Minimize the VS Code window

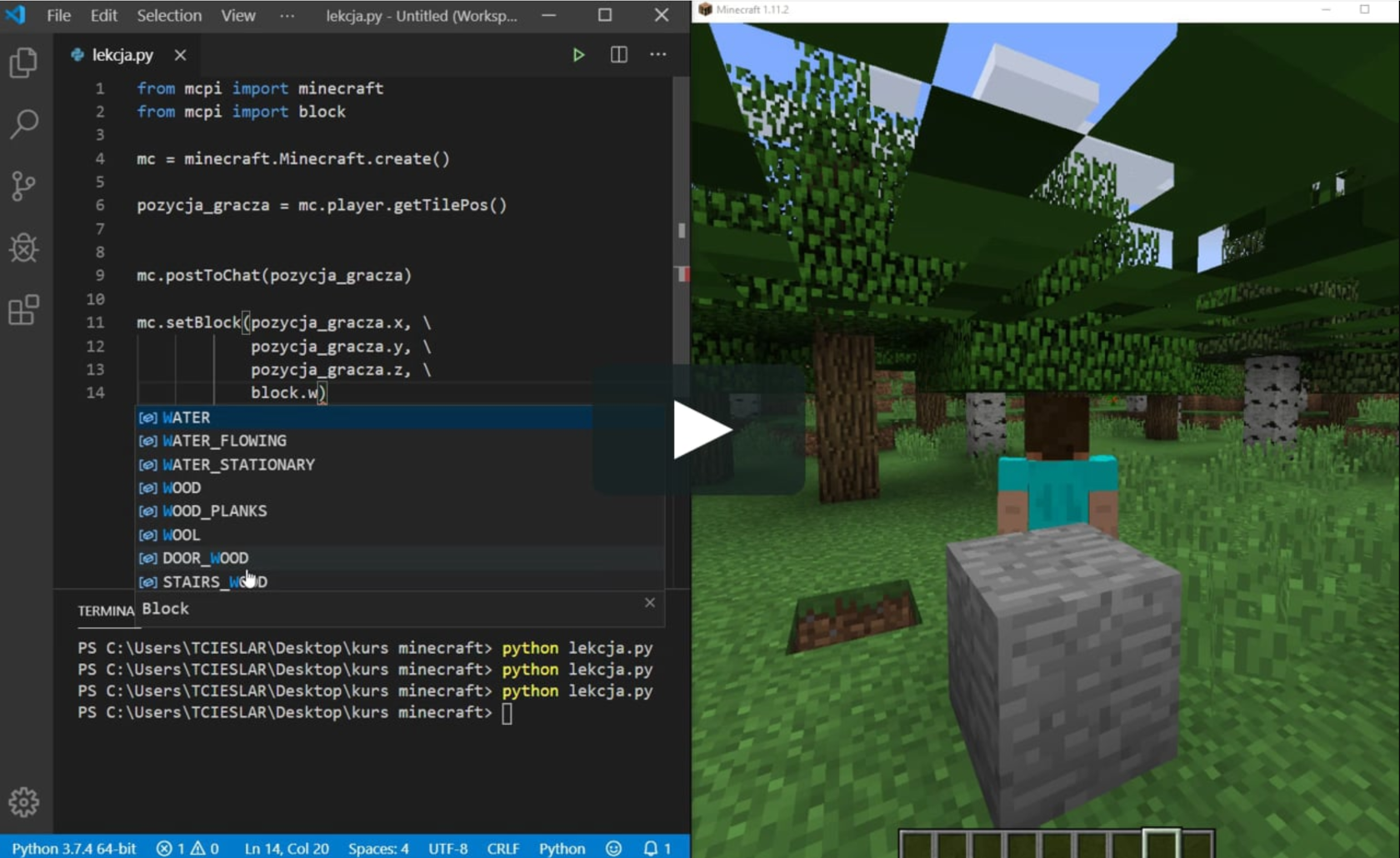tap(548, 15)
